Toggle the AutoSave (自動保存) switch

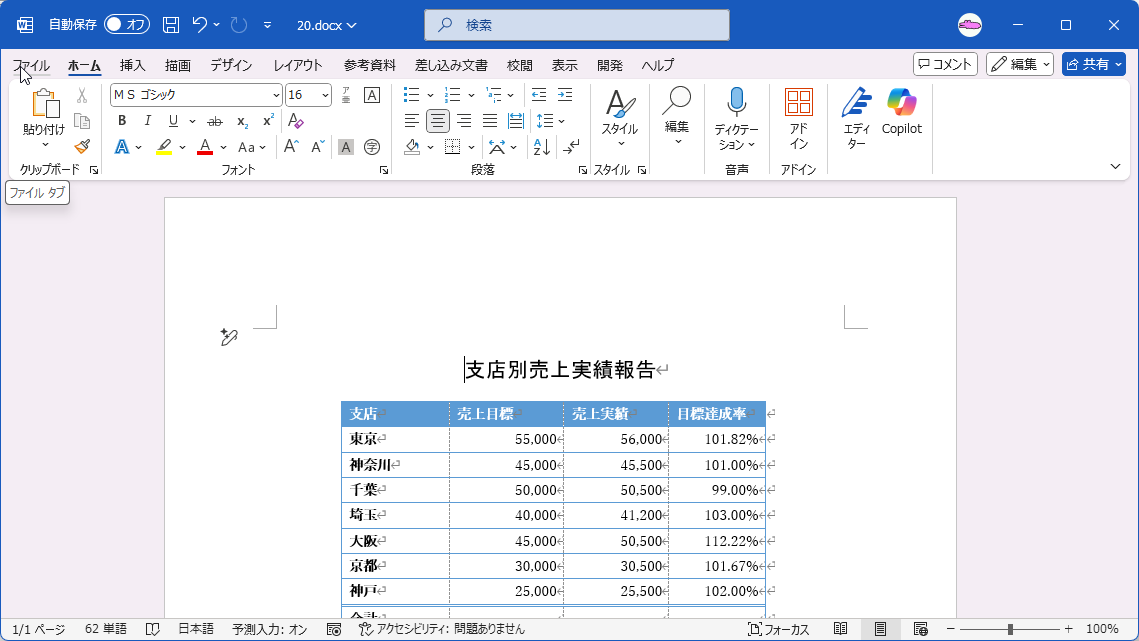126,25
